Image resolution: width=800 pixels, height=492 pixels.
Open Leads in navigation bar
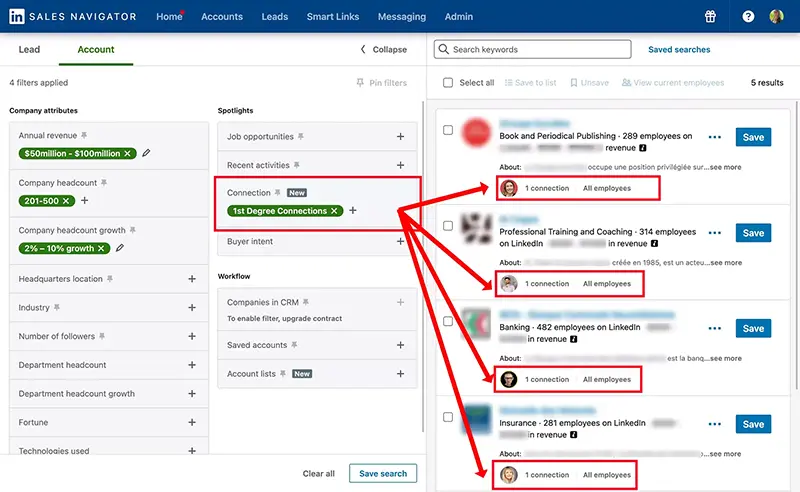(x=274, y=16)
